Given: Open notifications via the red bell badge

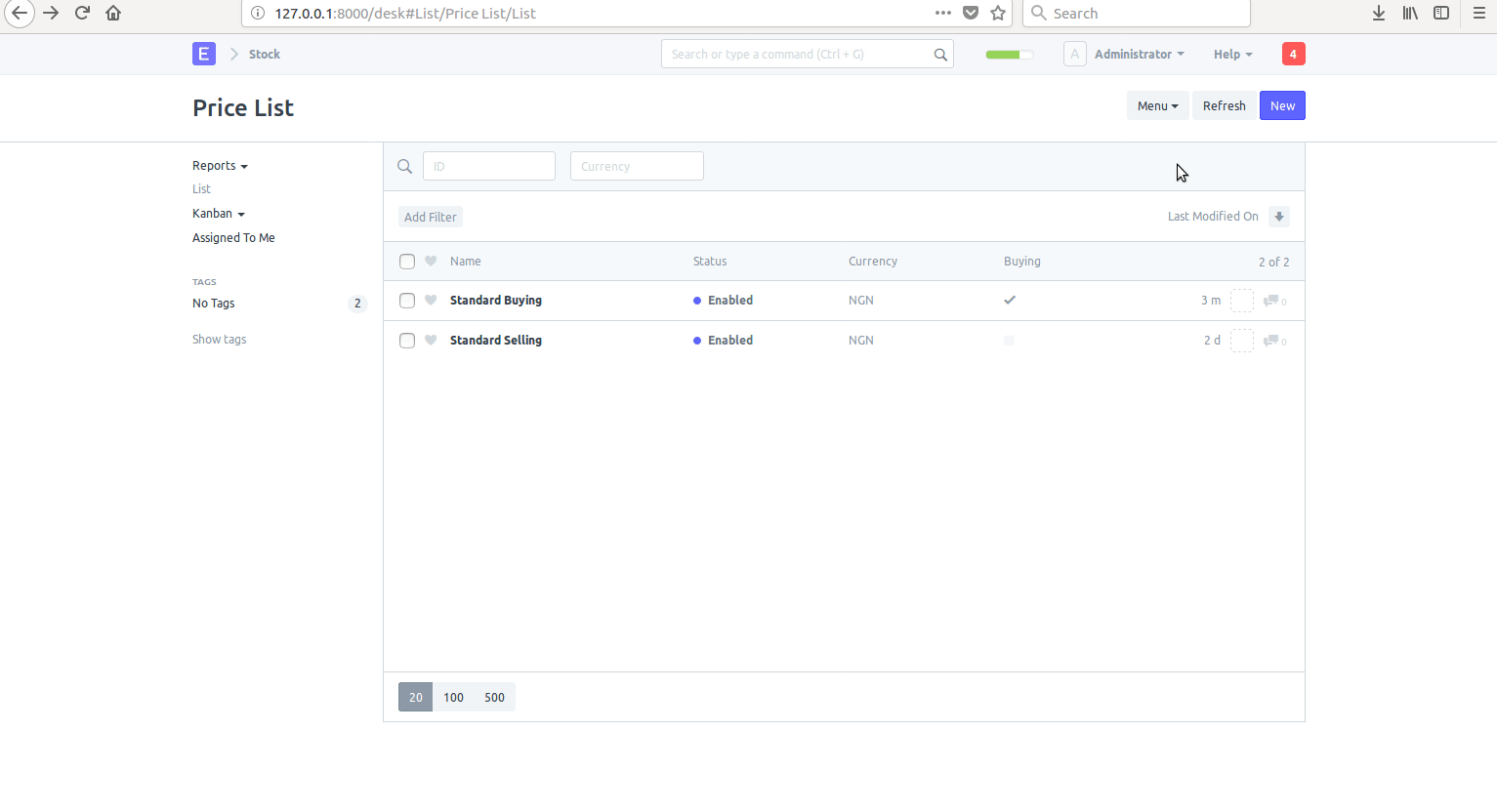Looking at the screenshot, I should point(1293,54).
